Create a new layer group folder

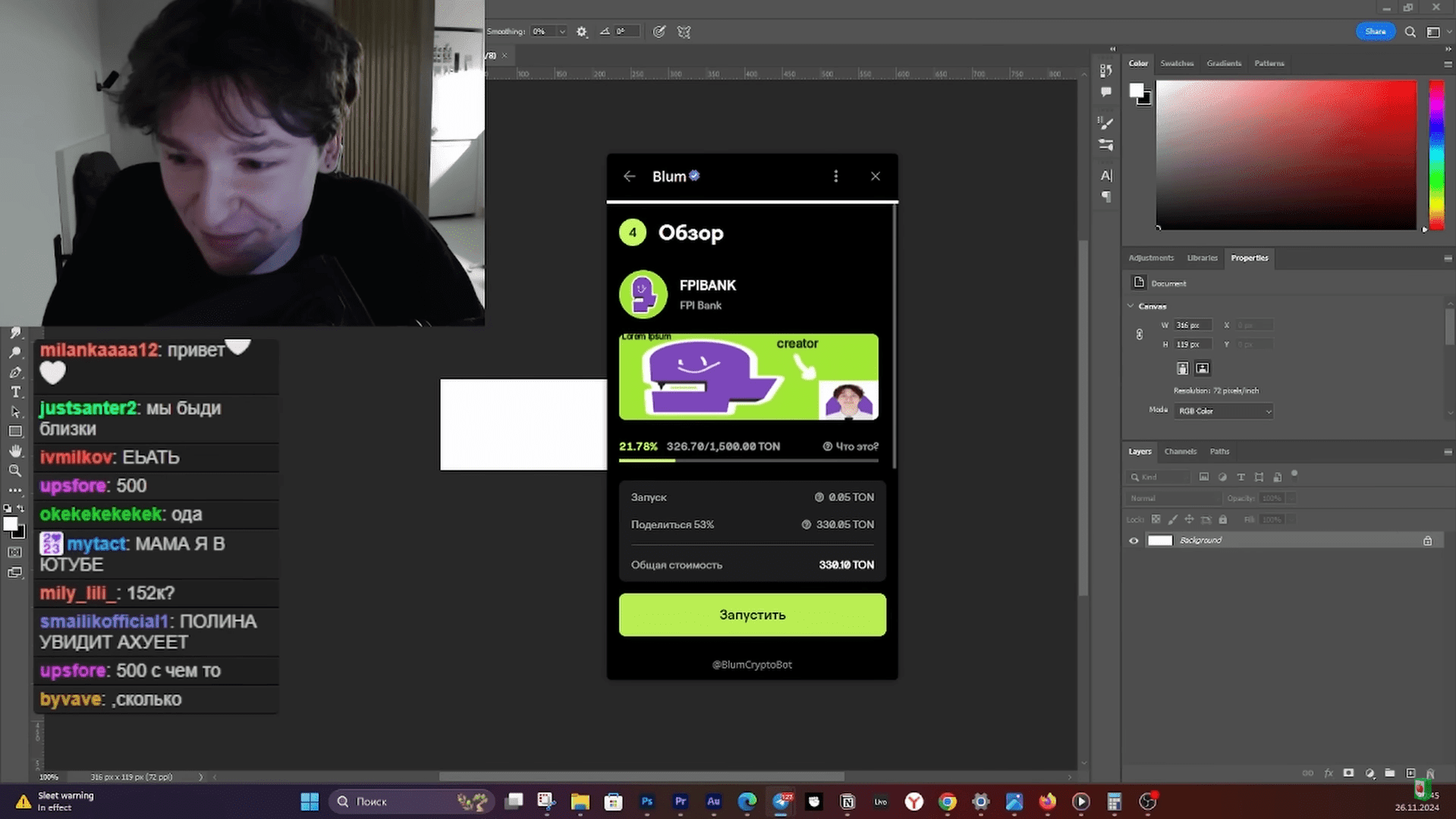1389,773
